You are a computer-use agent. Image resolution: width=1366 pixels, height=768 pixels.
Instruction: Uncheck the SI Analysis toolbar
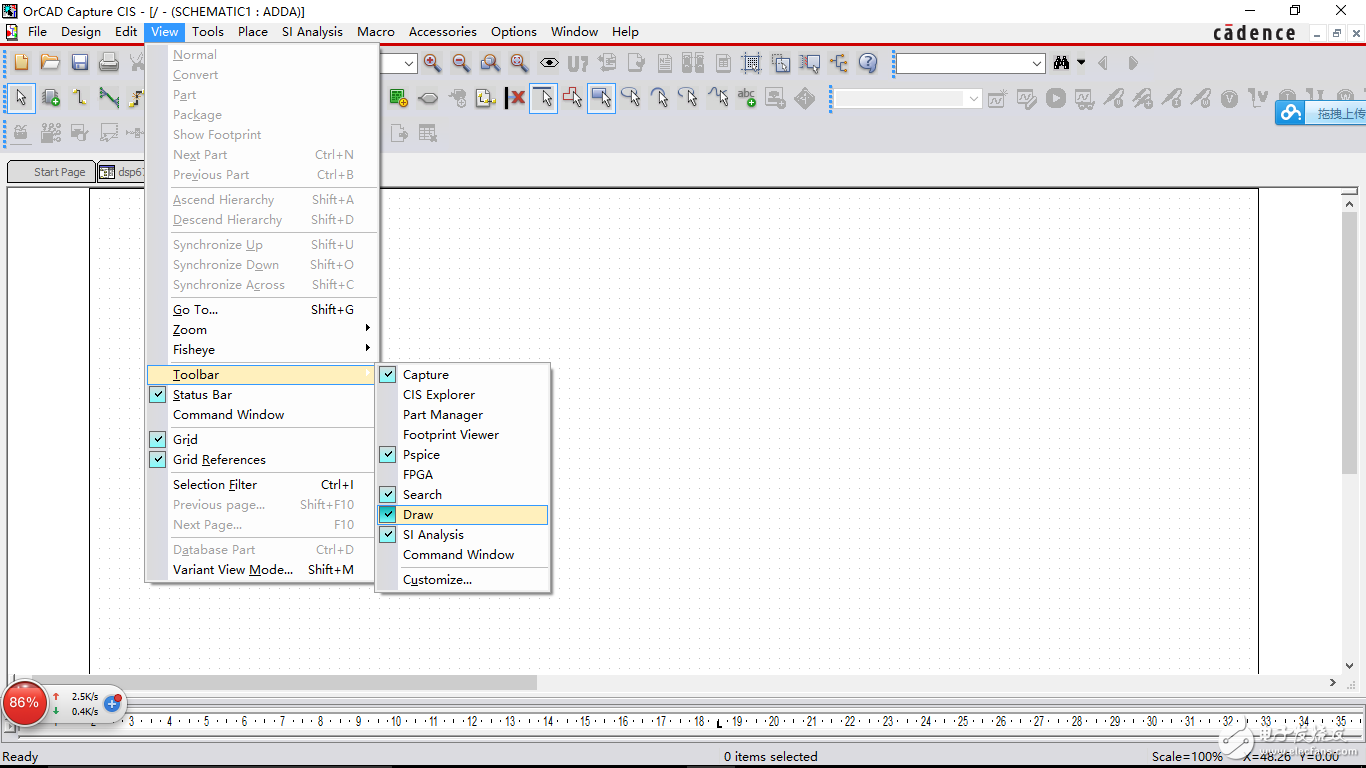pyautogui.click(x=388, y=535)
